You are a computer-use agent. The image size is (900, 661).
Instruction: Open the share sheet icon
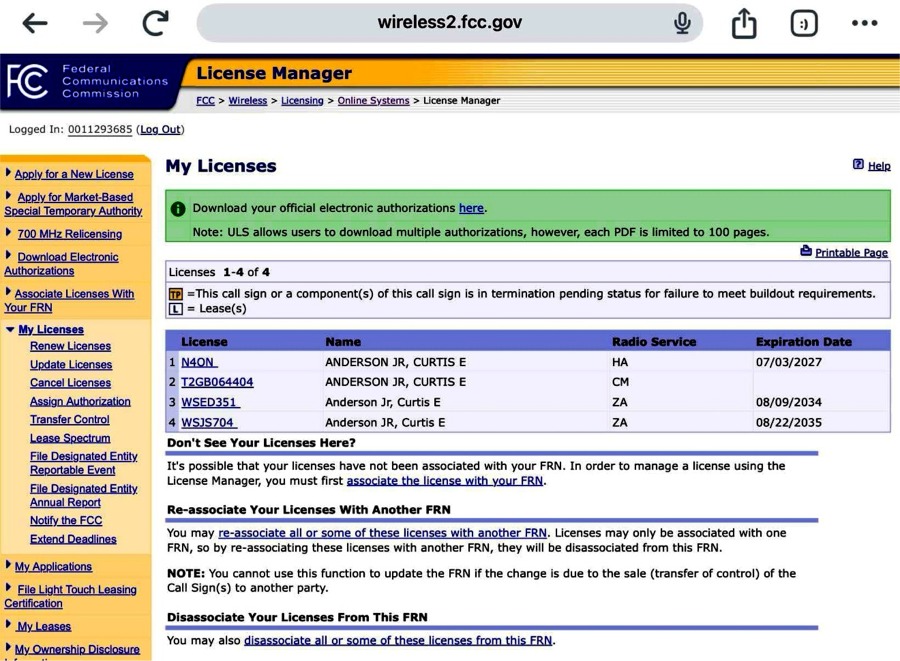[744, 23]
